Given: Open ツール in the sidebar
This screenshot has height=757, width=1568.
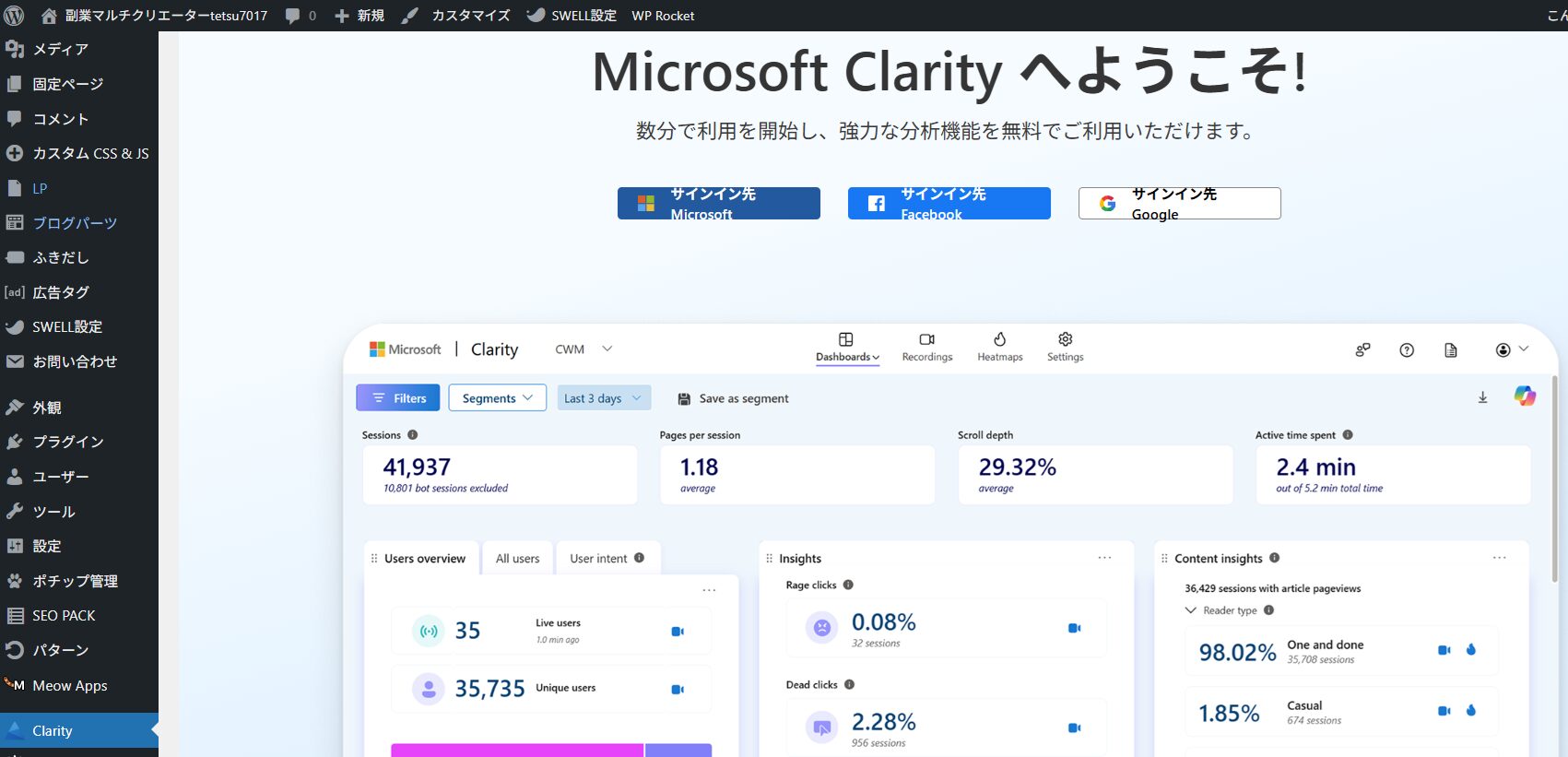Looking at the screenshot, I should (x=79, y=512).
